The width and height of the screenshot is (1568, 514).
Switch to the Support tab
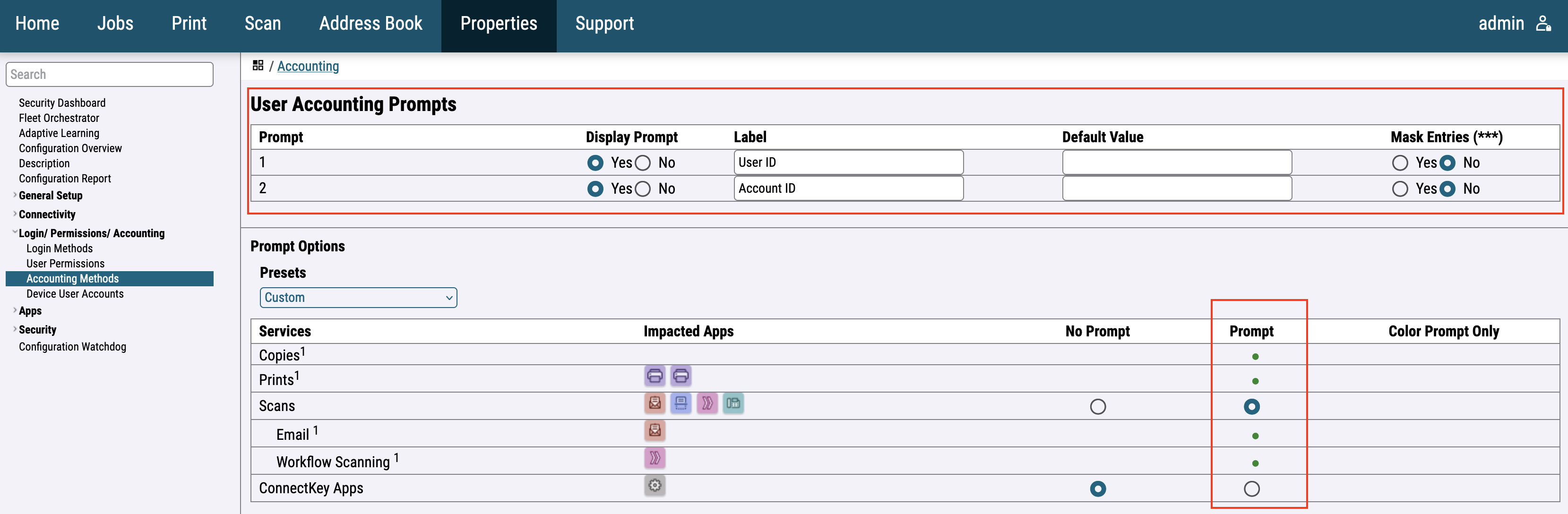pos(604,24)
